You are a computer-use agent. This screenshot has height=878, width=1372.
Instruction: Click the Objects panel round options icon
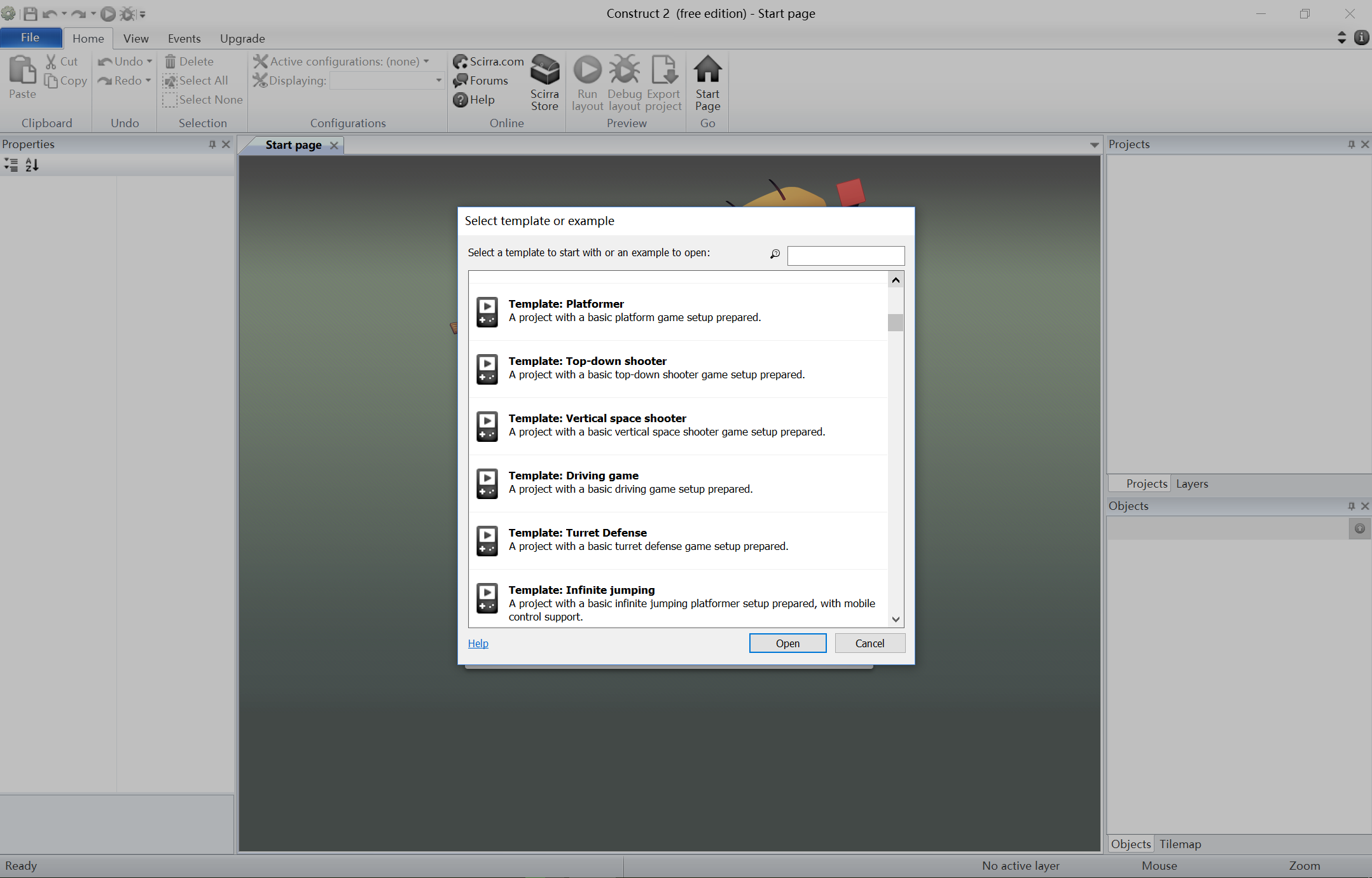point(1360,528)
